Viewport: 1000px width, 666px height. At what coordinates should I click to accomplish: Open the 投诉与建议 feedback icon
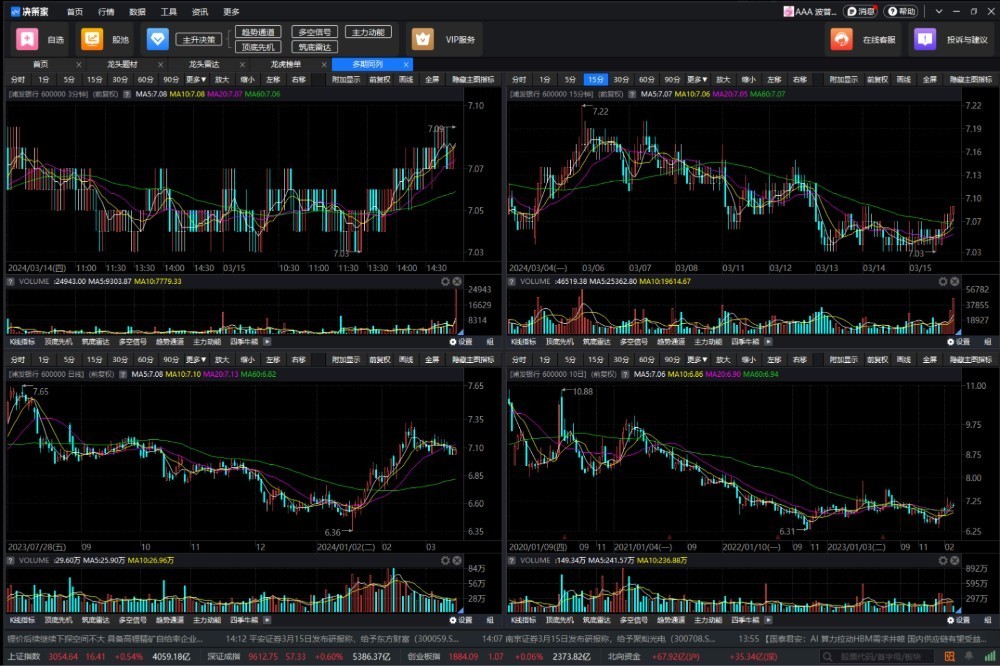(x=925, y=39)
